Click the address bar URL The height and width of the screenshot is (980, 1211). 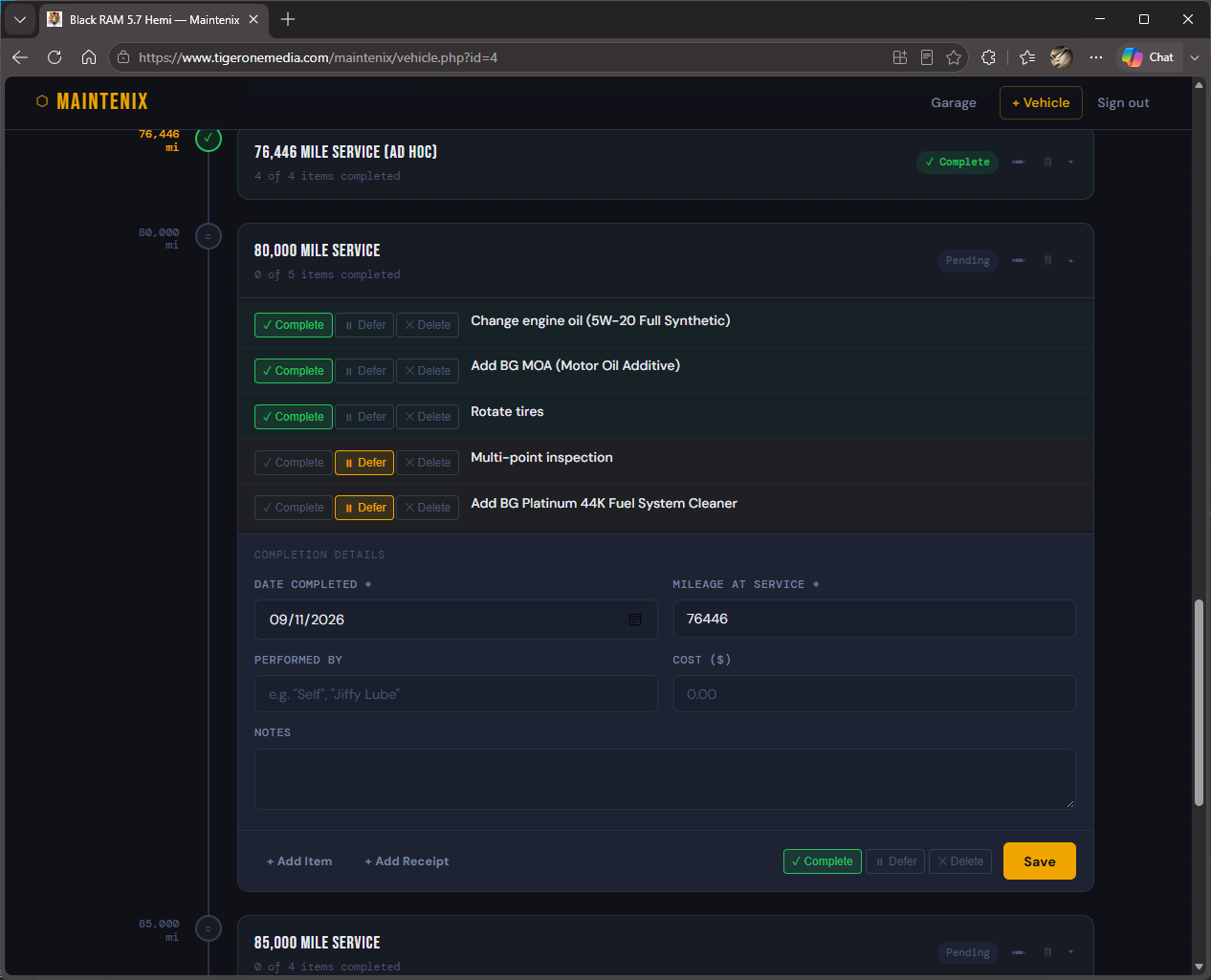tap(318, 57)
